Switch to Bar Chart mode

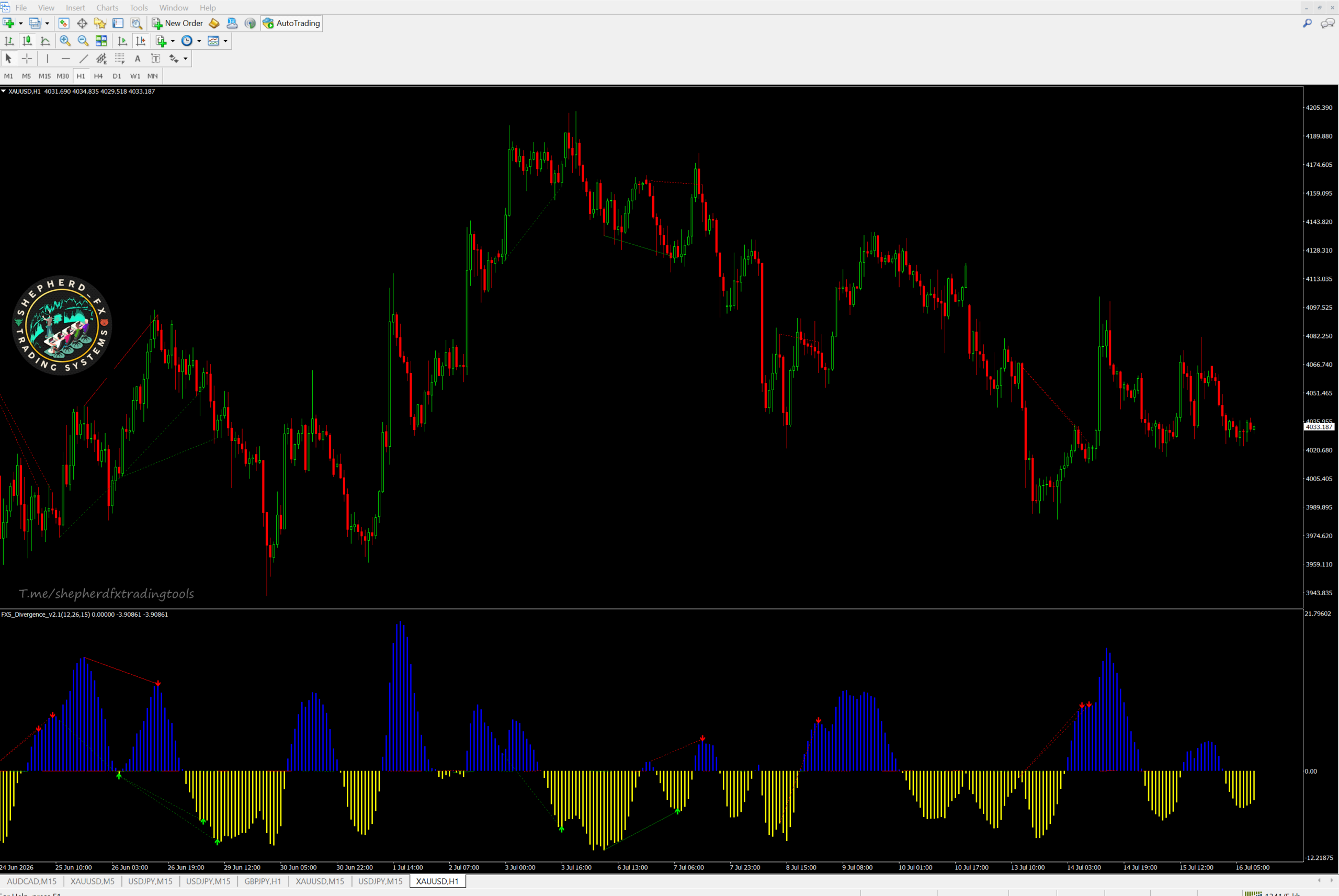(9, 41)
